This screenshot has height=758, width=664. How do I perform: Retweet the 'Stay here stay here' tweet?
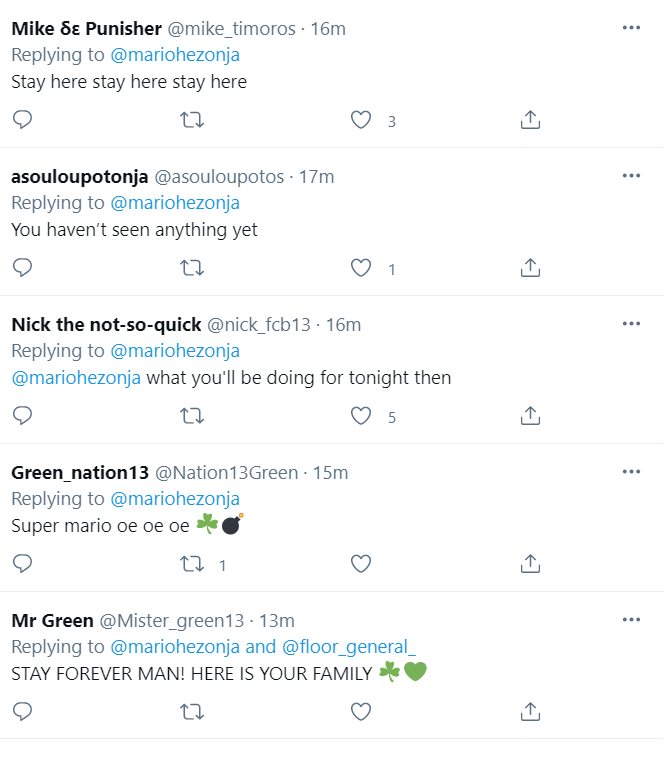(192, 120)
